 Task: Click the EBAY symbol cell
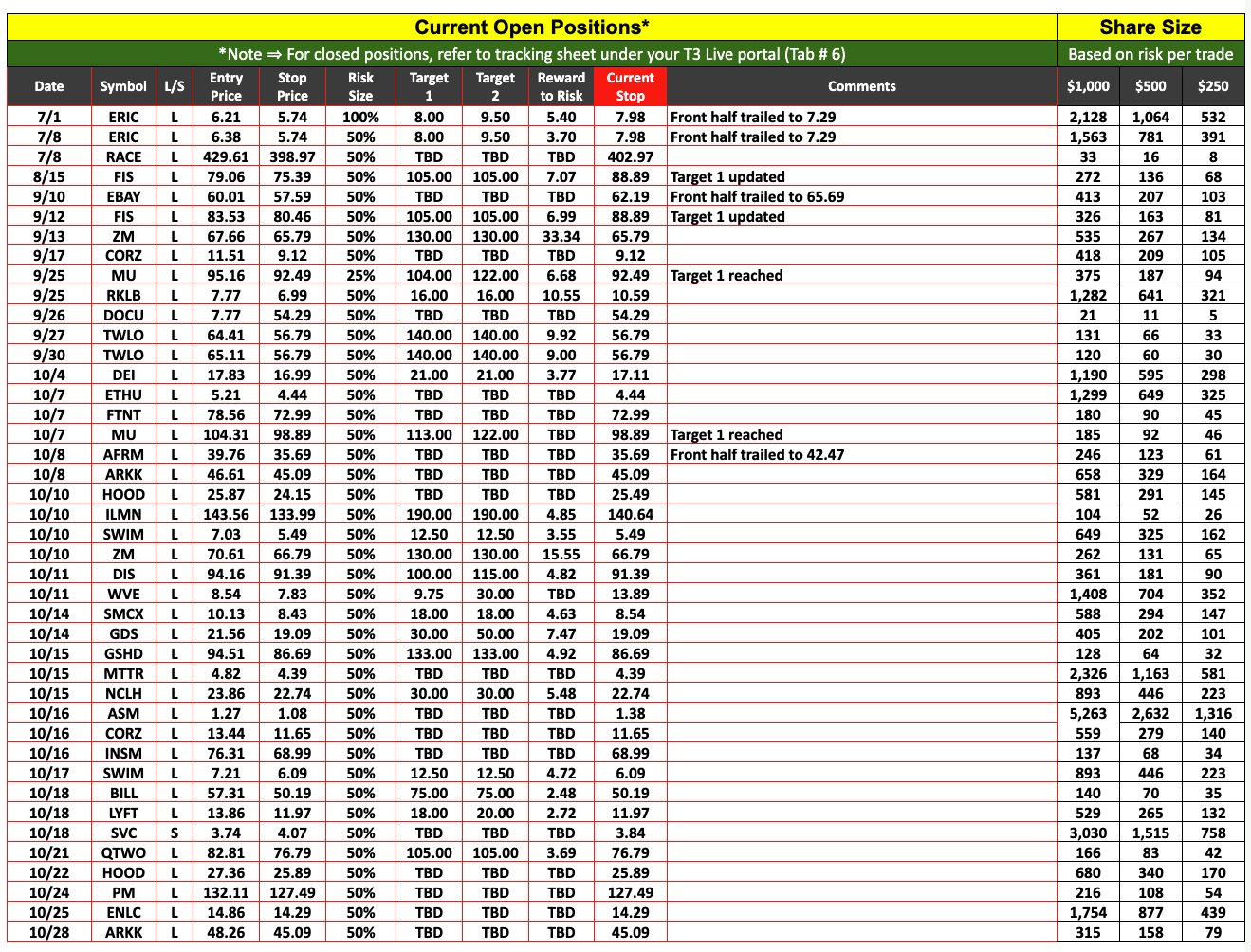(123, 197)
